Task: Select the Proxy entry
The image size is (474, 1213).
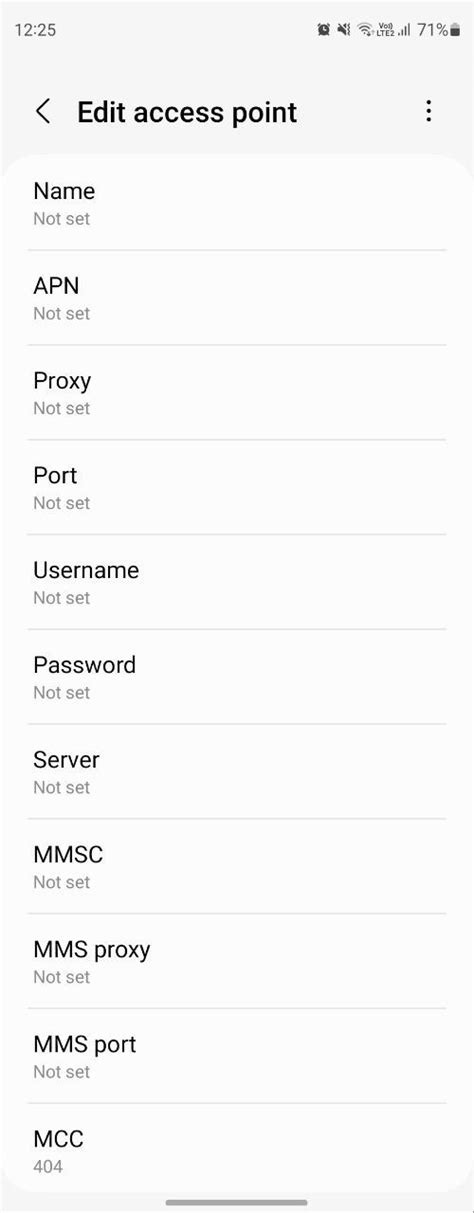Action: 237,393
